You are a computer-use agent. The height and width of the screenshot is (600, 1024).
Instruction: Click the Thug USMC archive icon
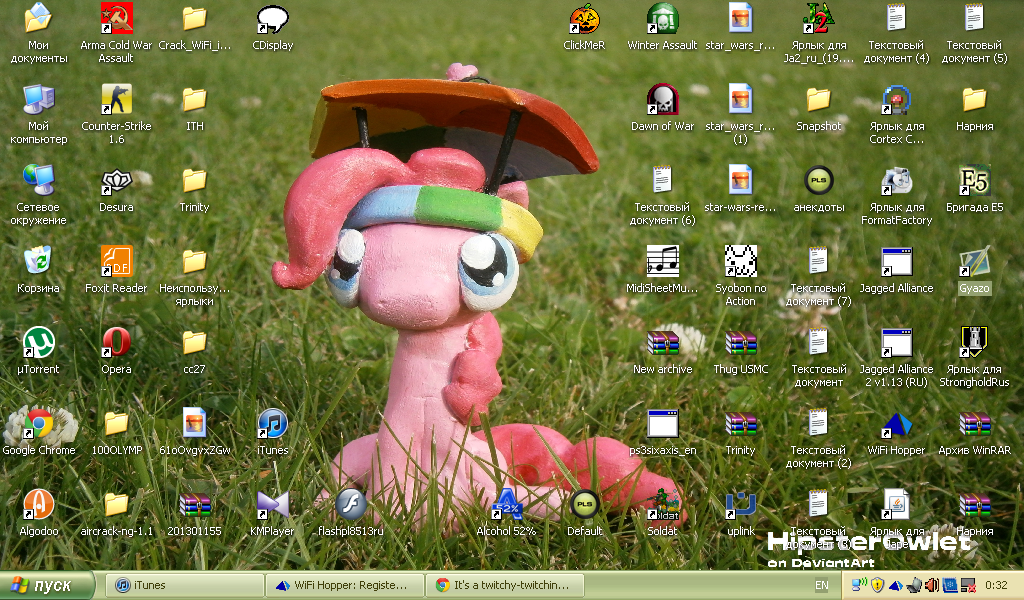tap(741, 342)
